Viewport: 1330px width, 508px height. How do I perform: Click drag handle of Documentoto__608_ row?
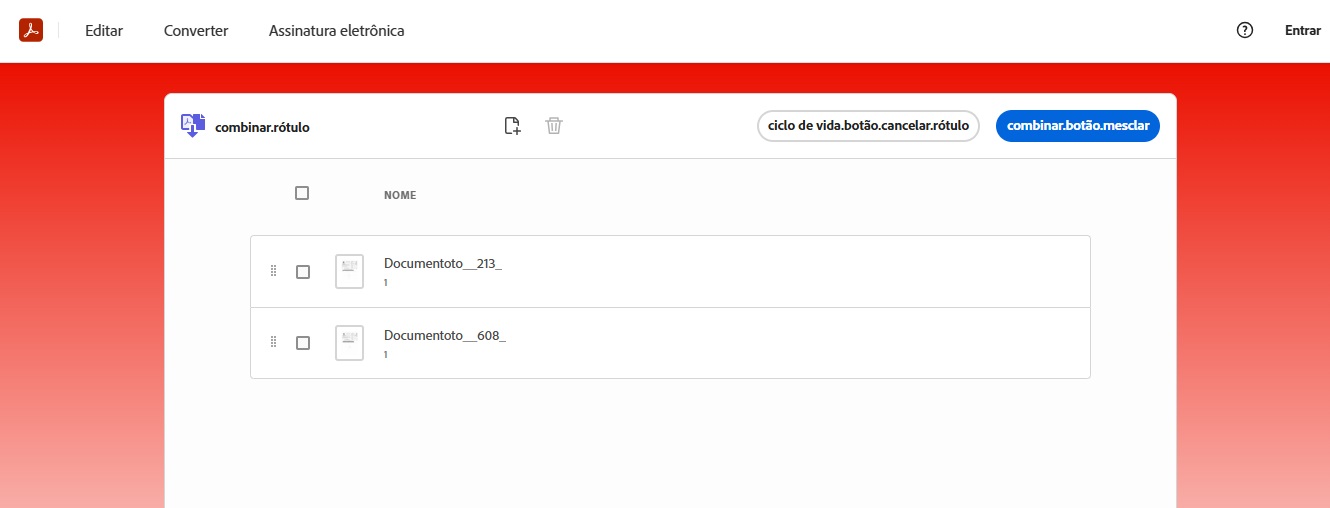(274, 342)
